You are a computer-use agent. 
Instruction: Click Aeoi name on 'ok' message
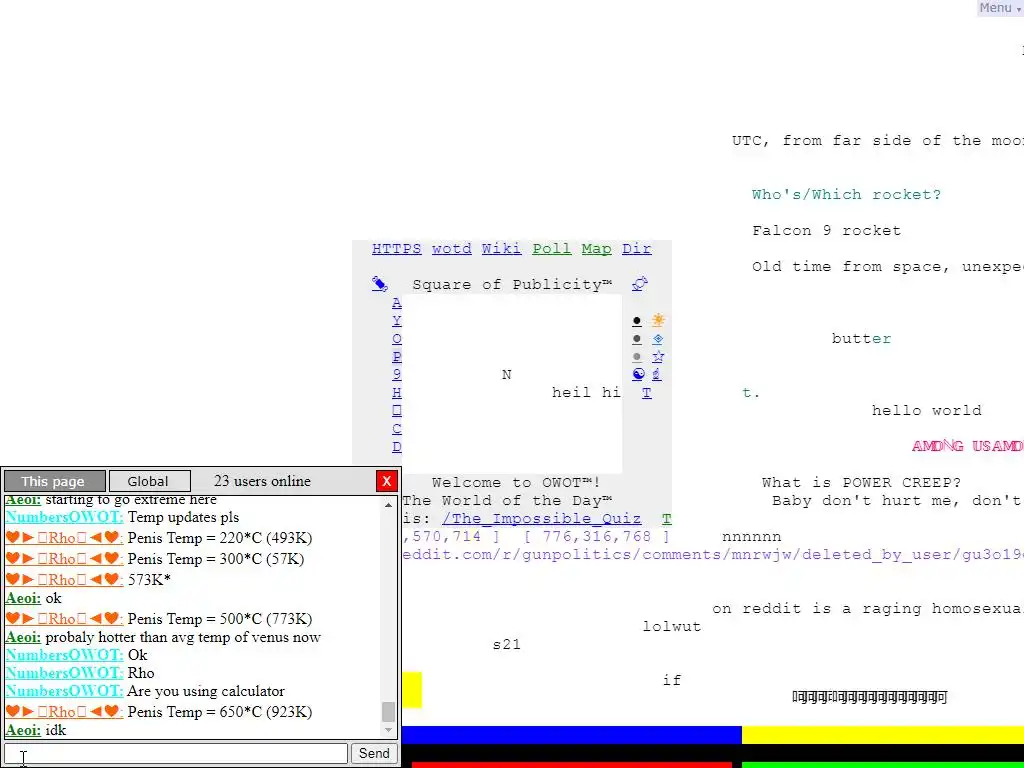coord(23,598)
